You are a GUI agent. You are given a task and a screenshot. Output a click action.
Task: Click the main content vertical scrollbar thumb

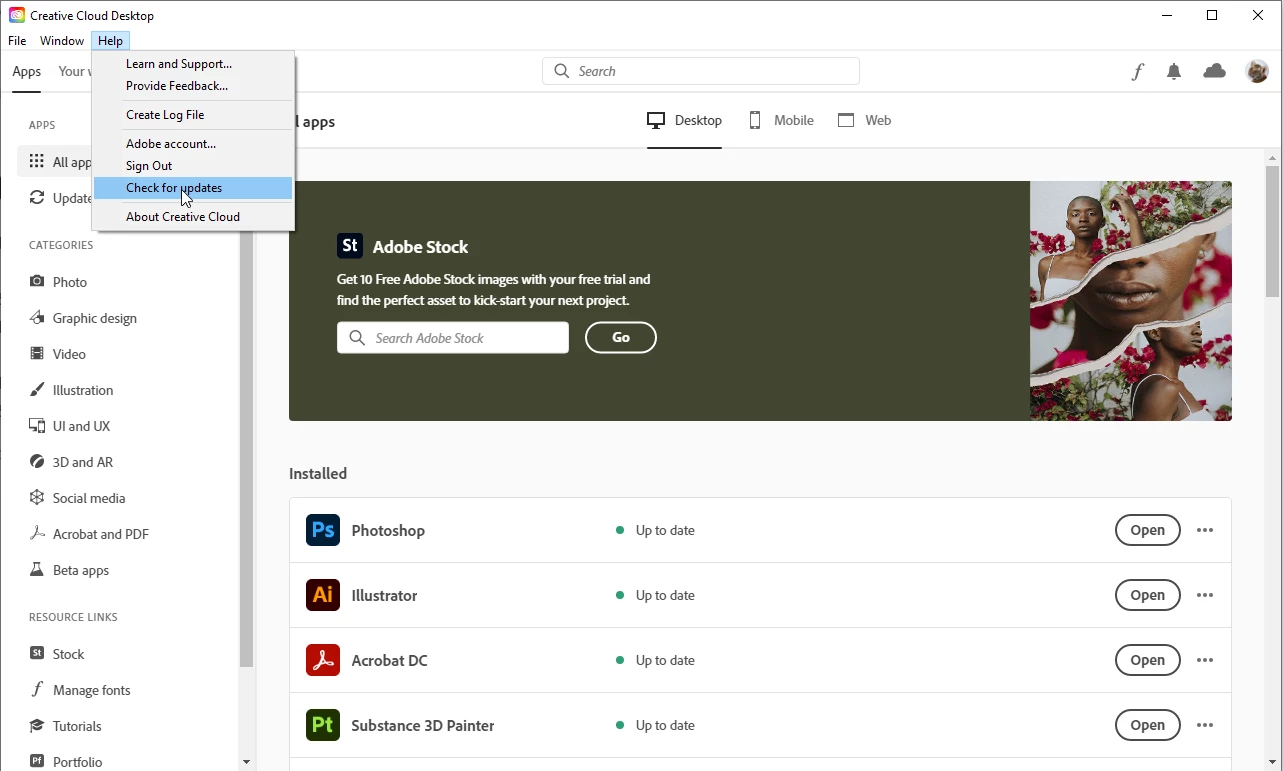coord(1272,232)
